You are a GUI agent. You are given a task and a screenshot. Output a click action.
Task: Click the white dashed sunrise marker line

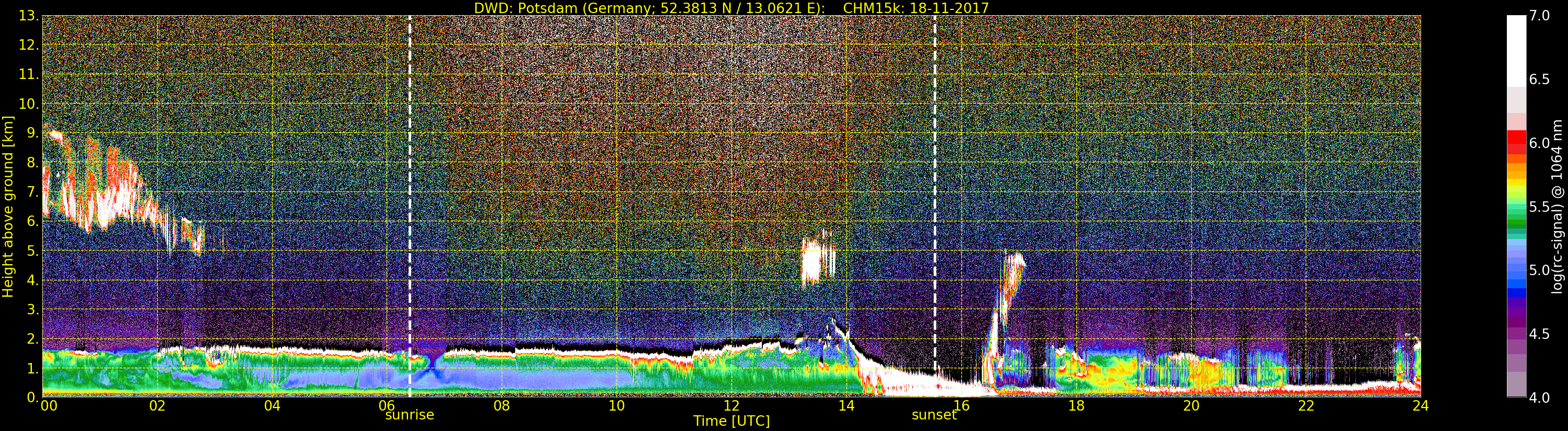pos(410,206)
